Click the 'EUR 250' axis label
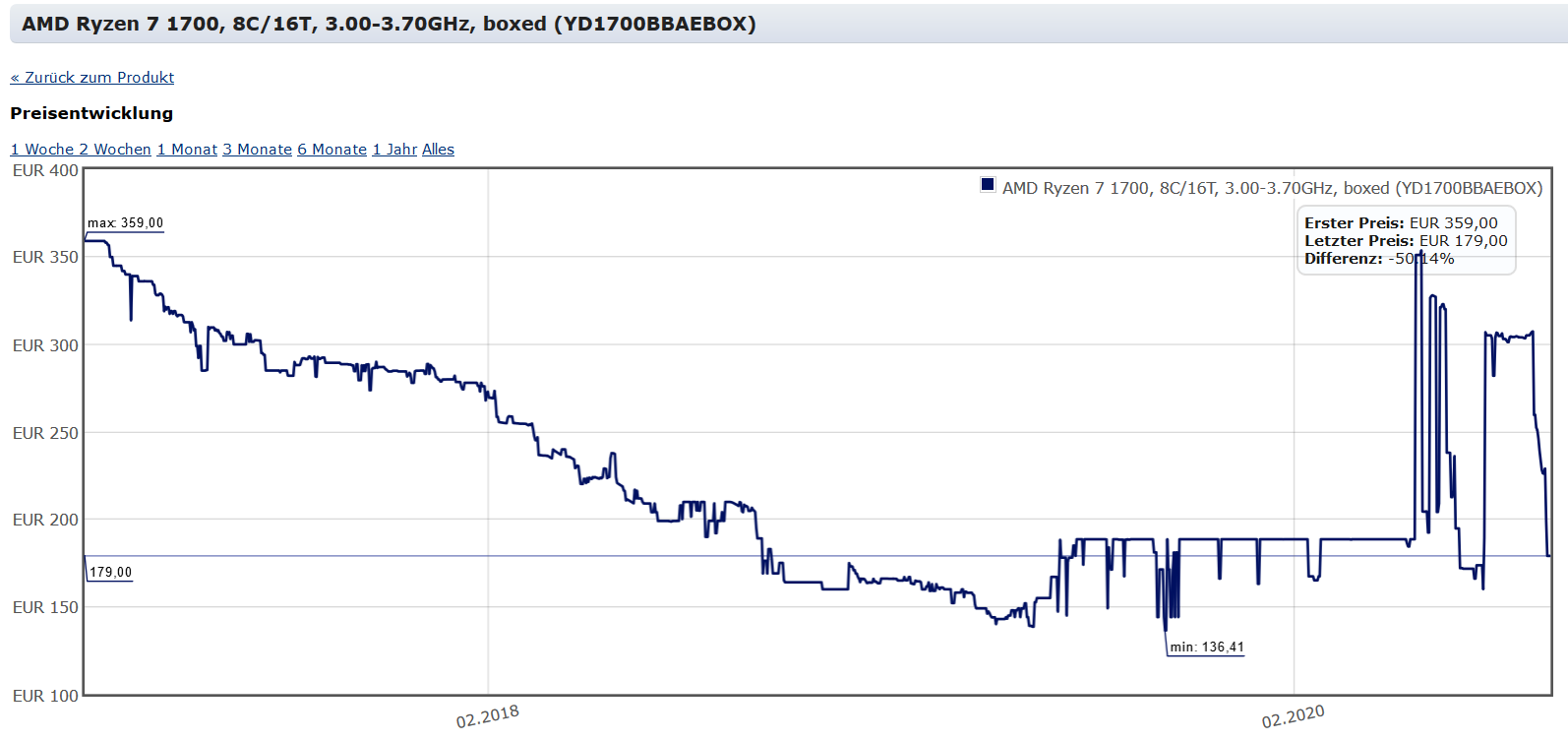Screen dimensions: 1568x741 coord(45,433)
